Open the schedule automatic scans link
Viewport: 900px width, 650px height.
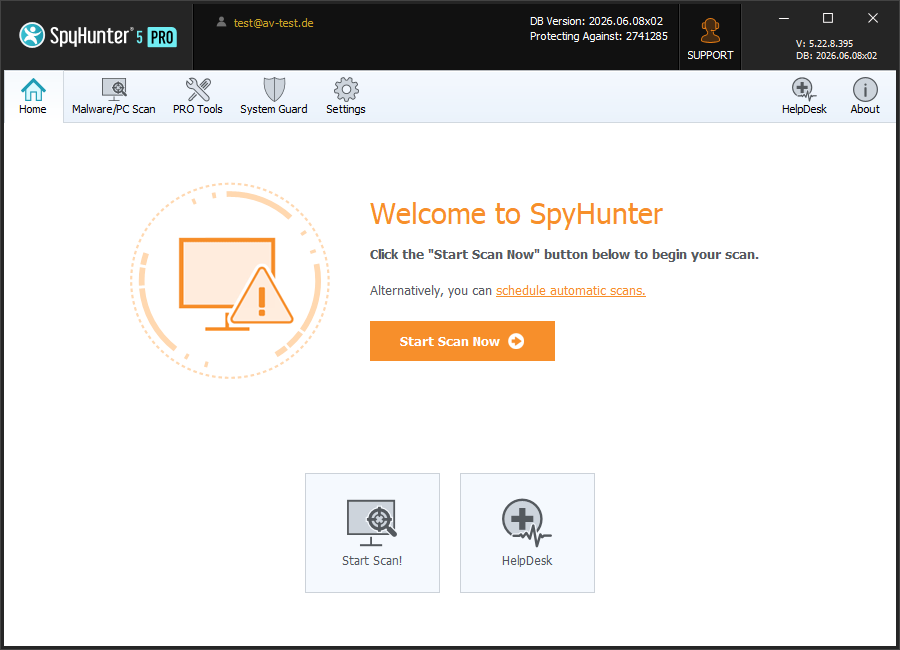pyautogui.click(x=571, y=291)
